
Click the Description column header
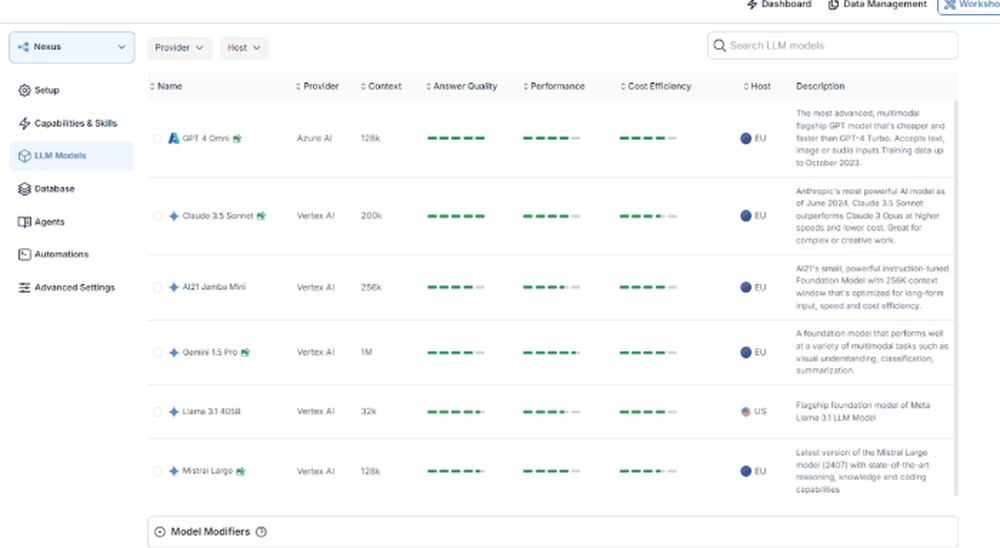tap(820, 86)
